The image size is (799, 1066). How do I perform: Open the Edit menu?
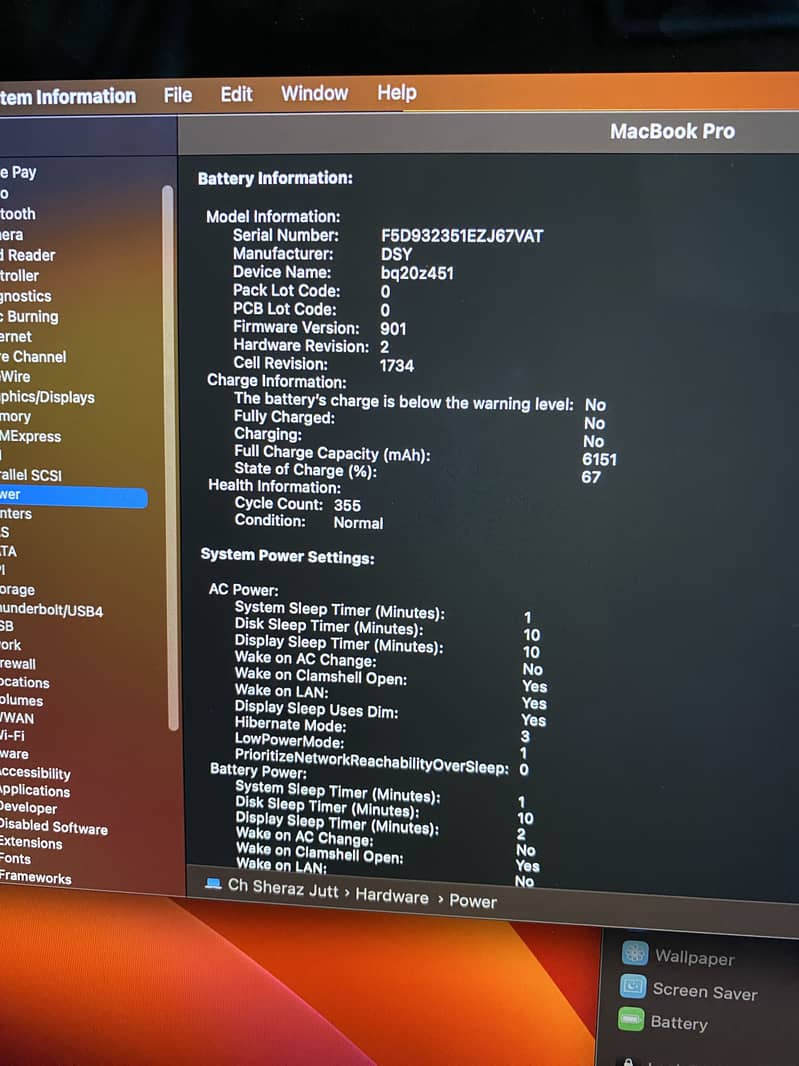(x=236, y=94)
